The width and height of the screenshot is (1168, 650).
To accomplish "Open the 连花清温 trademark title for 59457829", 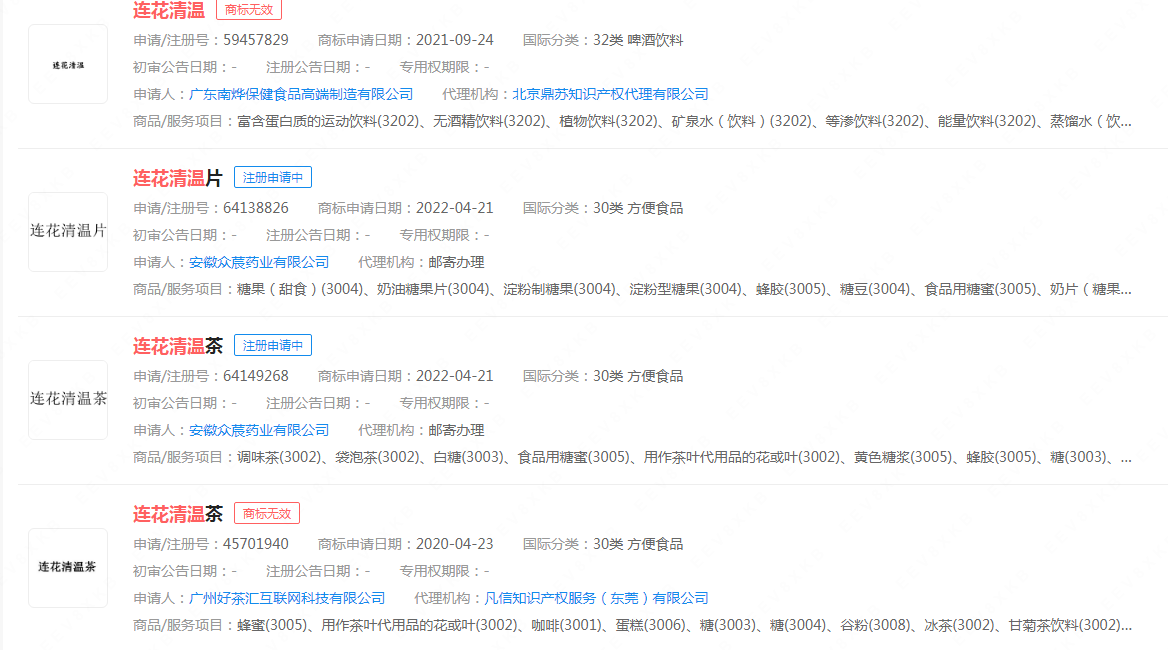I will (x=168, y=10).
